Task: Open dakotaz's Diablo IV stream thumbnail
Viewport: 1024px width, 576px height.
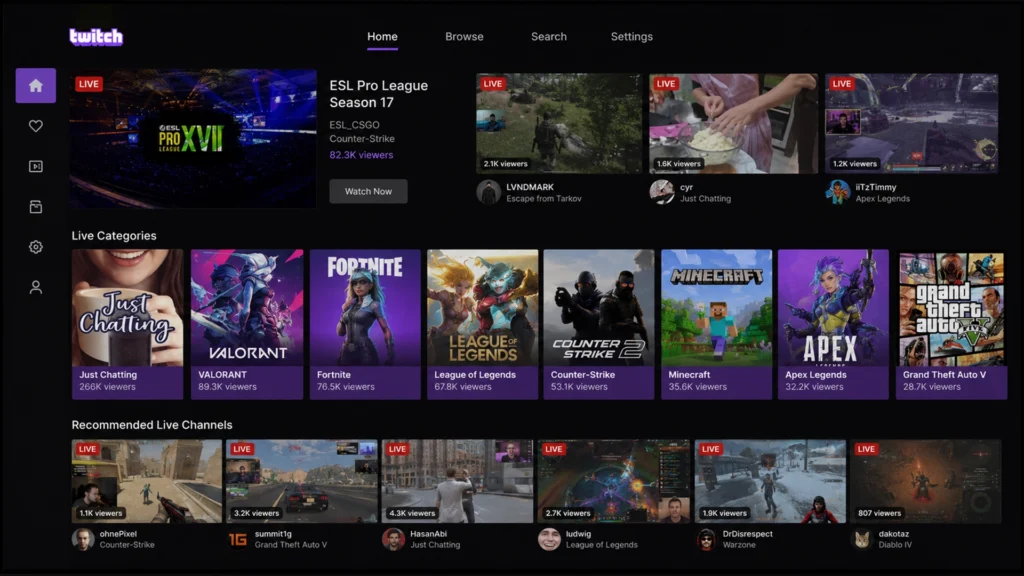Action: [926, 481]
